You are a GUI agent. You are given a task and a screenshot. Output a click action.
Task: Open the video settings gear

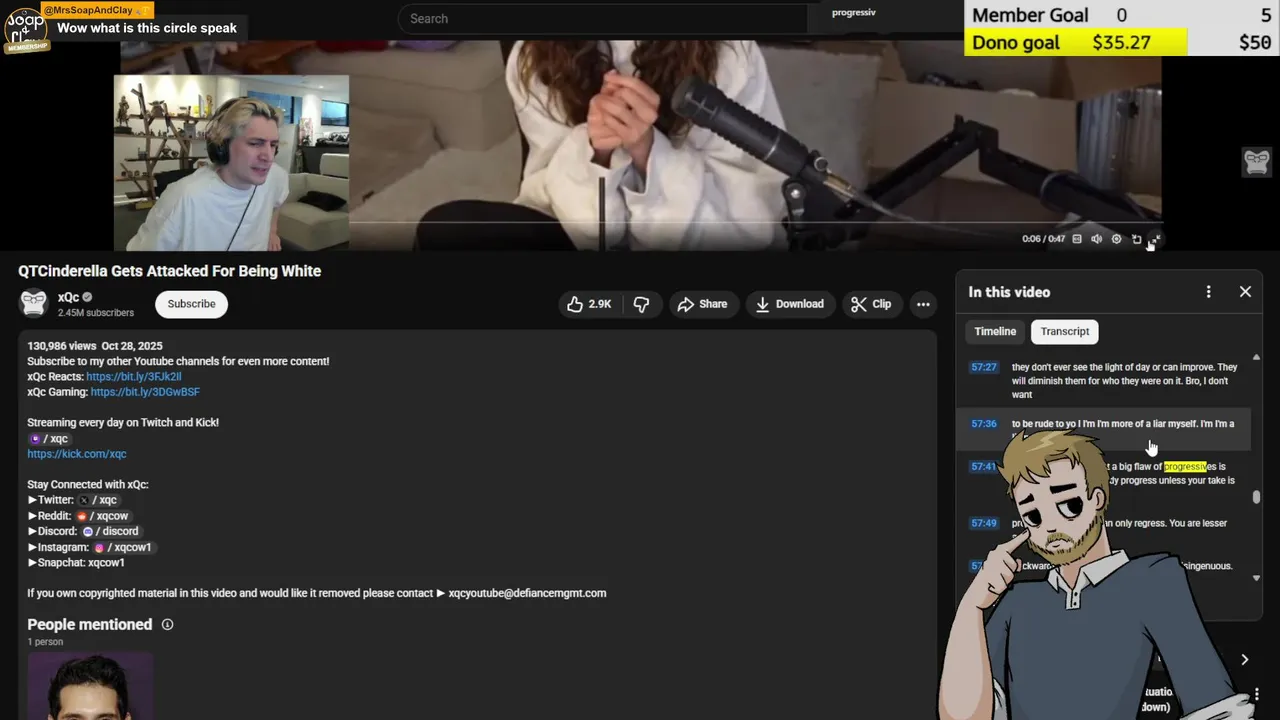tap(1117, 239)
